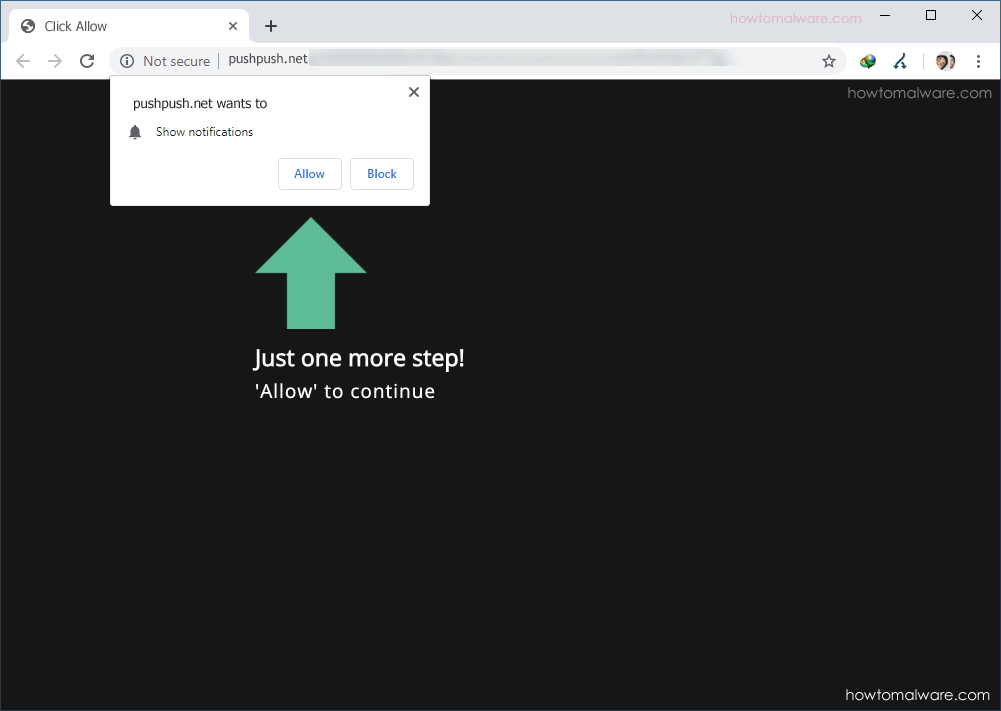Open a new browser tab
The height and width of the screenshot is (711, 1001).
click(270, 26)
